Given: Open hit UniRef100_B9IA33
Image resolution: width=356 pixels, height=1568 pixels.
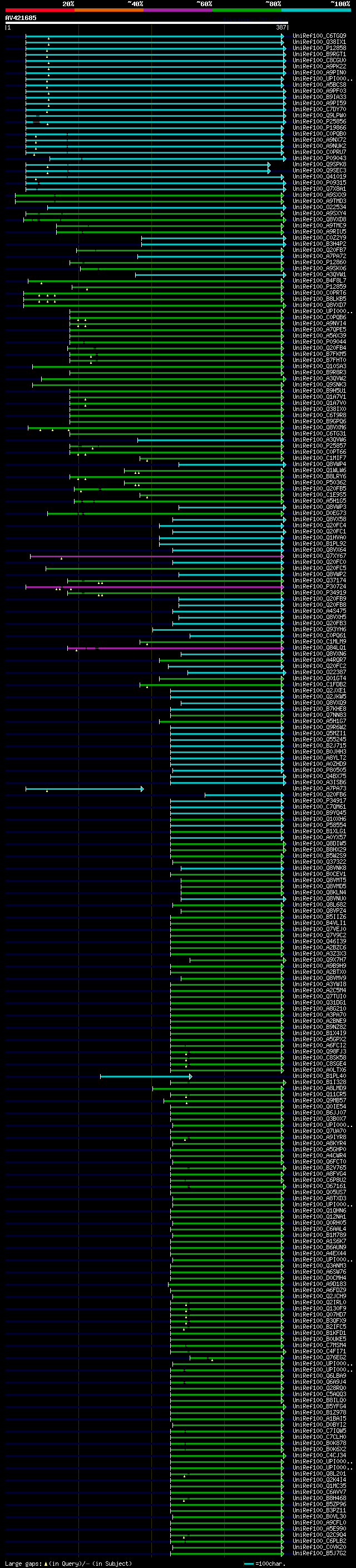Looking at the screenshot, I should [x=319, y=97].
